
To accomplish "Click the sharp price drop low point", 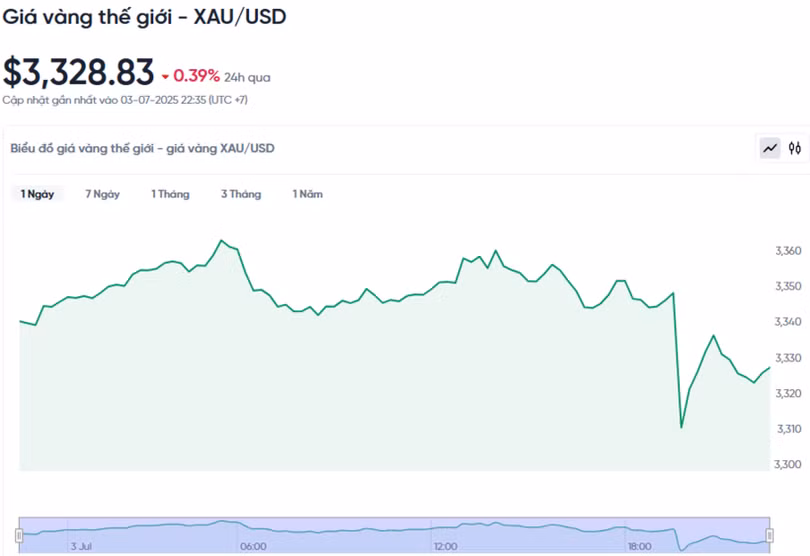I will click(681, 427).
